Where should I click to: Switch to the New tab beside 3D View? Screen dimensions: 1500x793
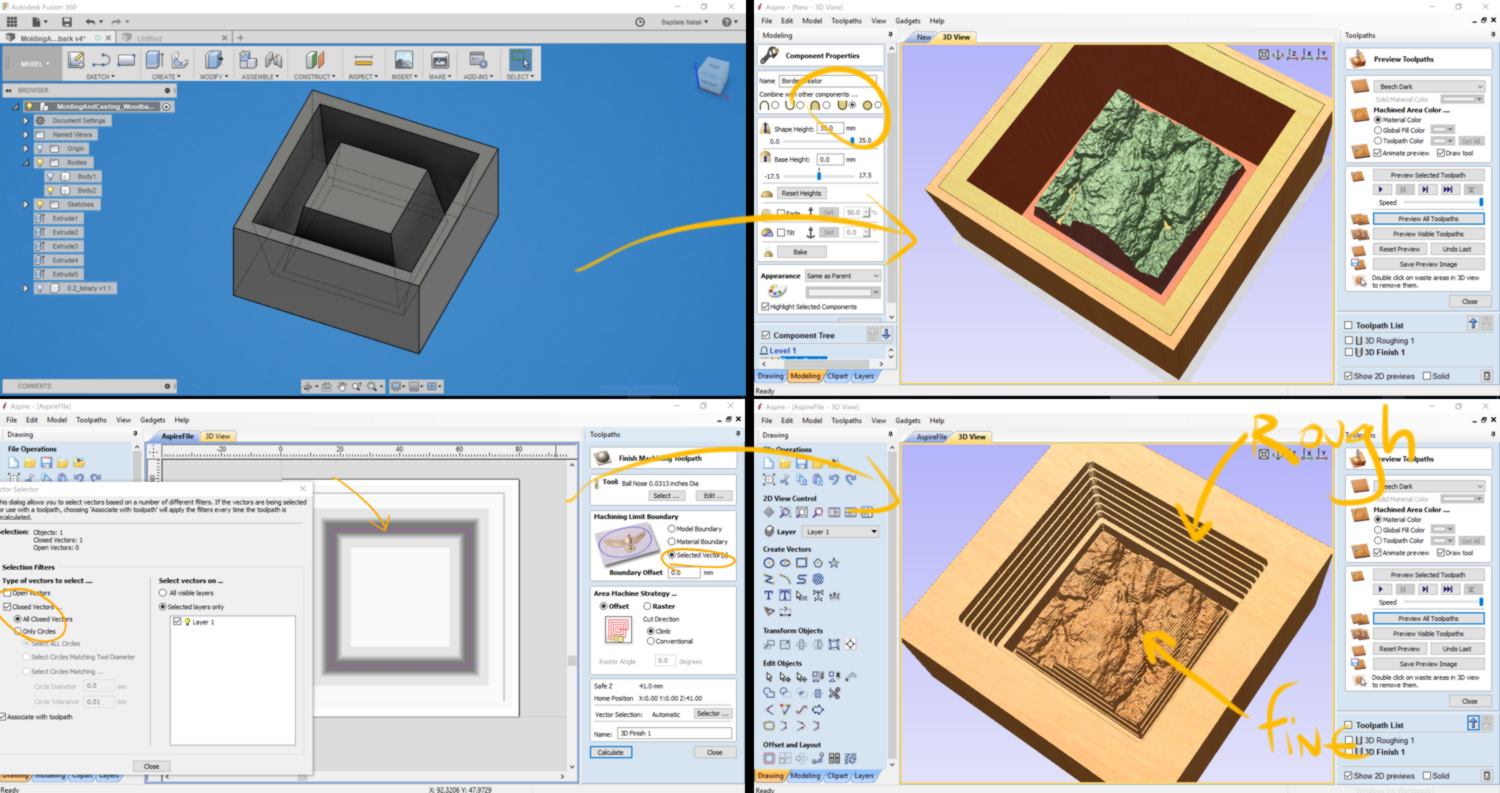pyautogui.click(x=923, y=37)
